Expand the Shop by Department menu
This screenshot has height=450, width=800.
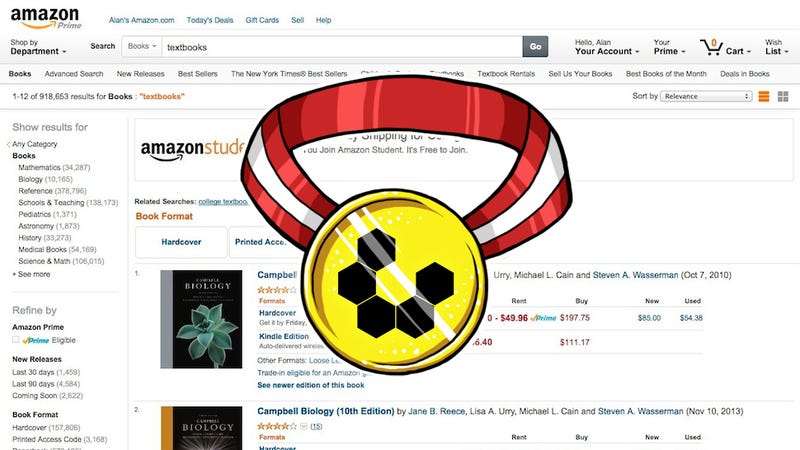[38, 47]
